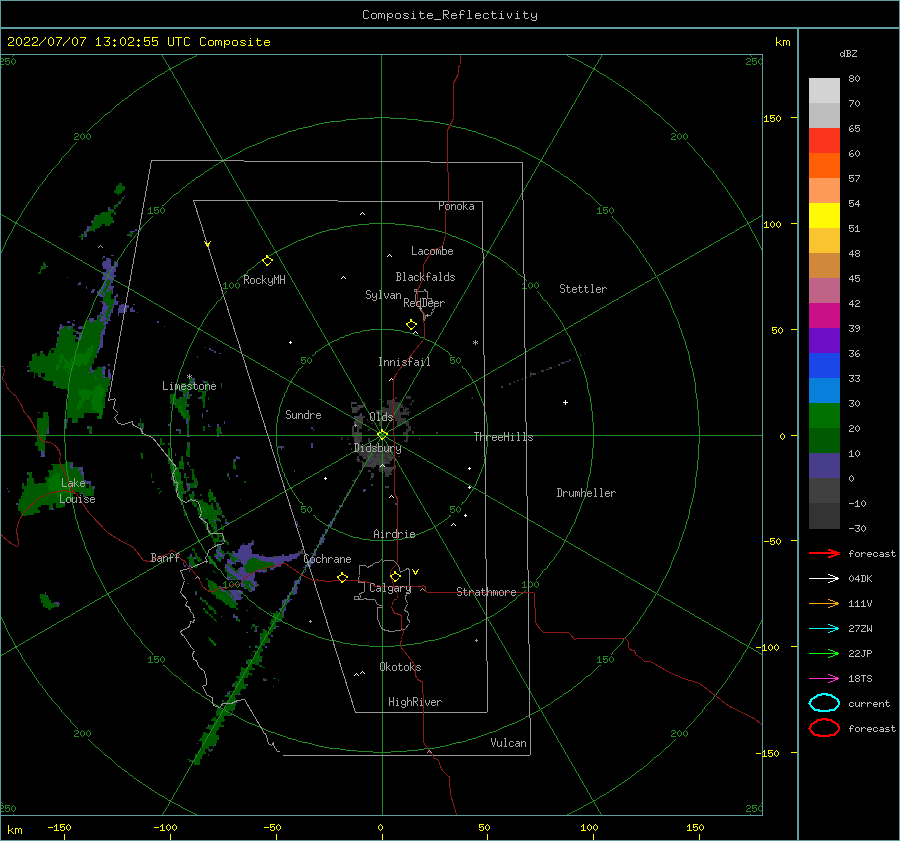This screenshot has width=900, height=841.
Task: Click the red forecast ellipse icon
Action: click(x=824, y=727)
